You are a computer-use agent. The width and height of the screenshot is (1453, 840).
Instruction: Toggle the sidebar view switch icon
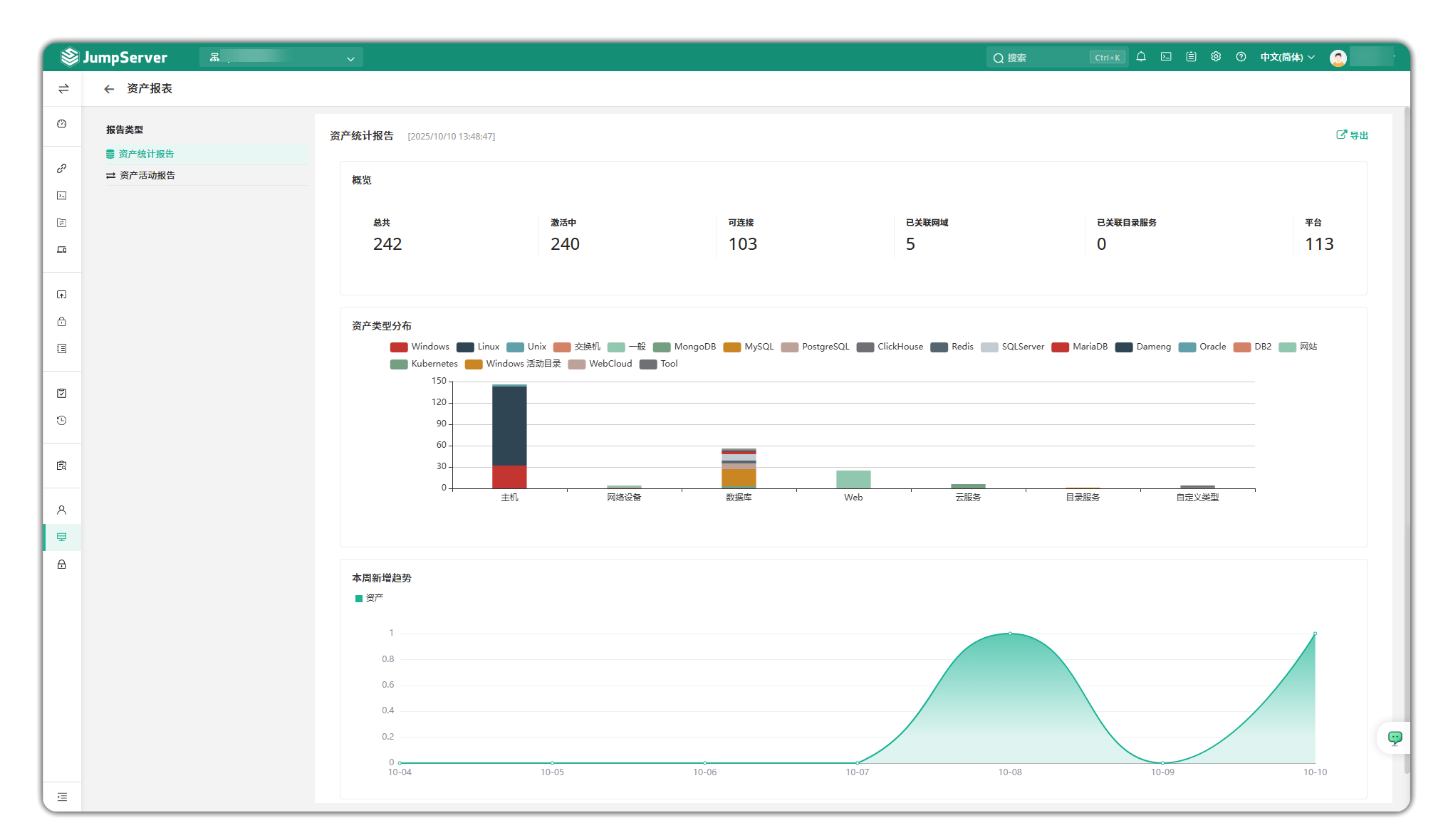tap(63, 89)
